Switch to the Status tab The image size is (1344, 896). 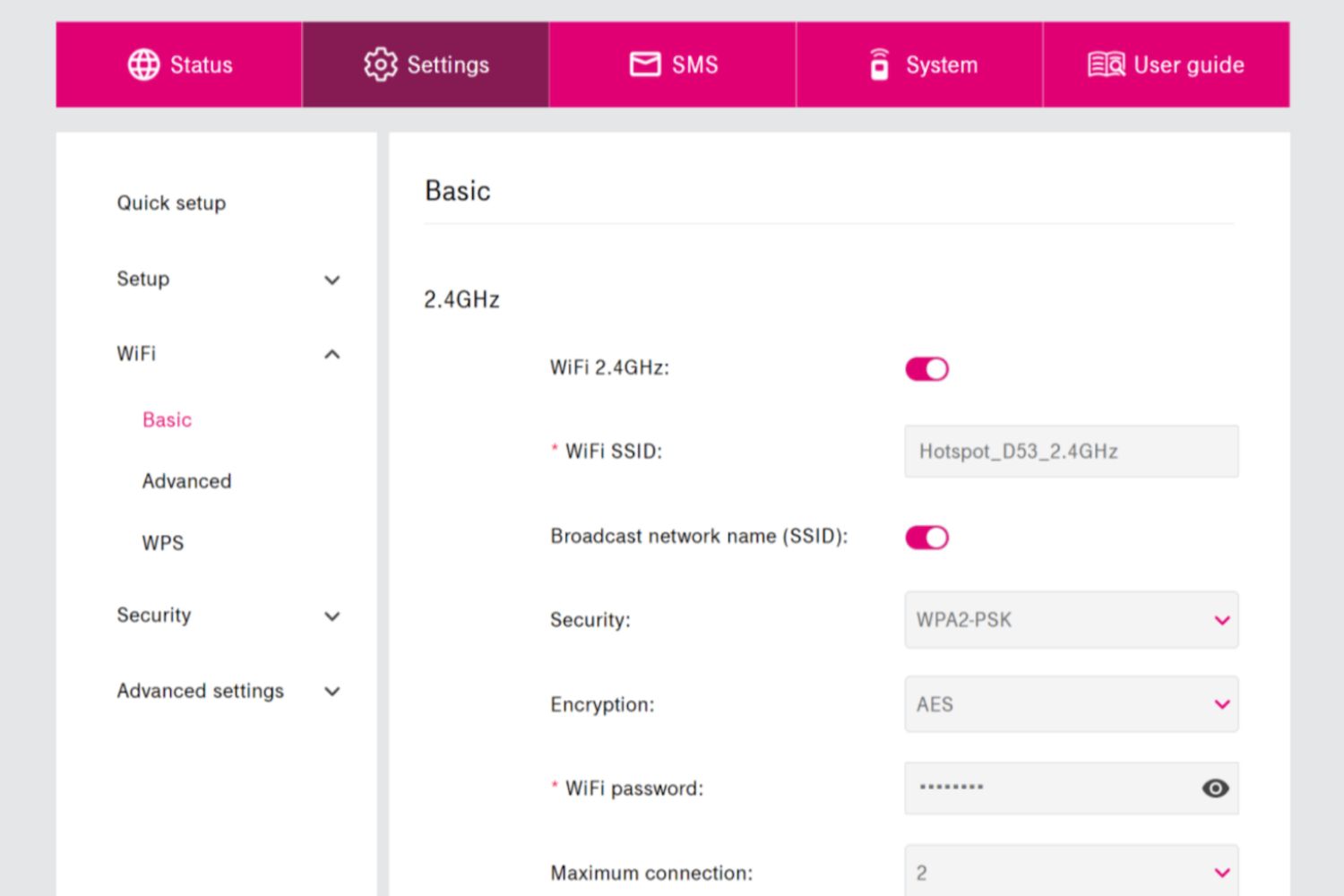click(x=179, y=64)
